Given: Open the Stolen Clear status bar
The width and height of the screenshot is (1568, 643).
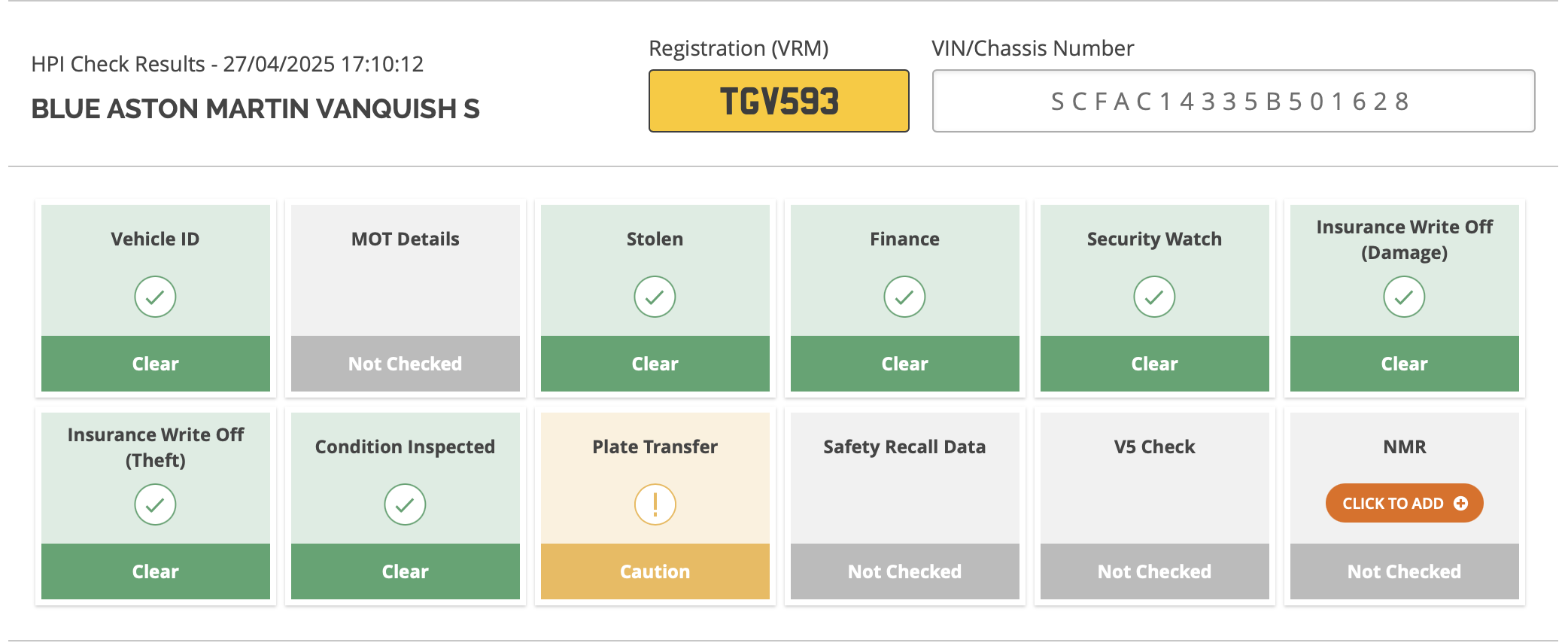Looking at the screenshot, I should pyautogui.click(x=655, y=364).
